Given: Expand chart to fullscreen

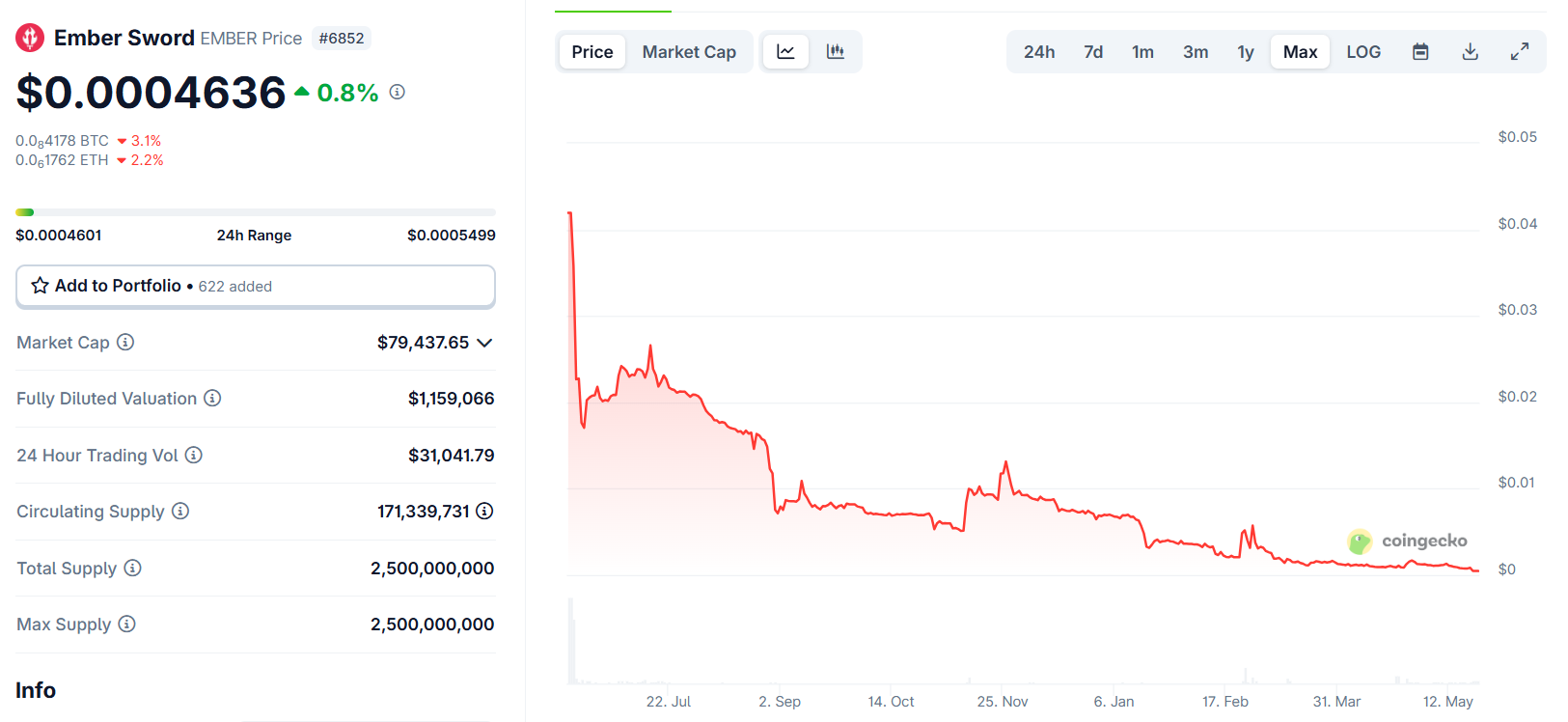Looking at the screenshot, I should click(1520, 52).
